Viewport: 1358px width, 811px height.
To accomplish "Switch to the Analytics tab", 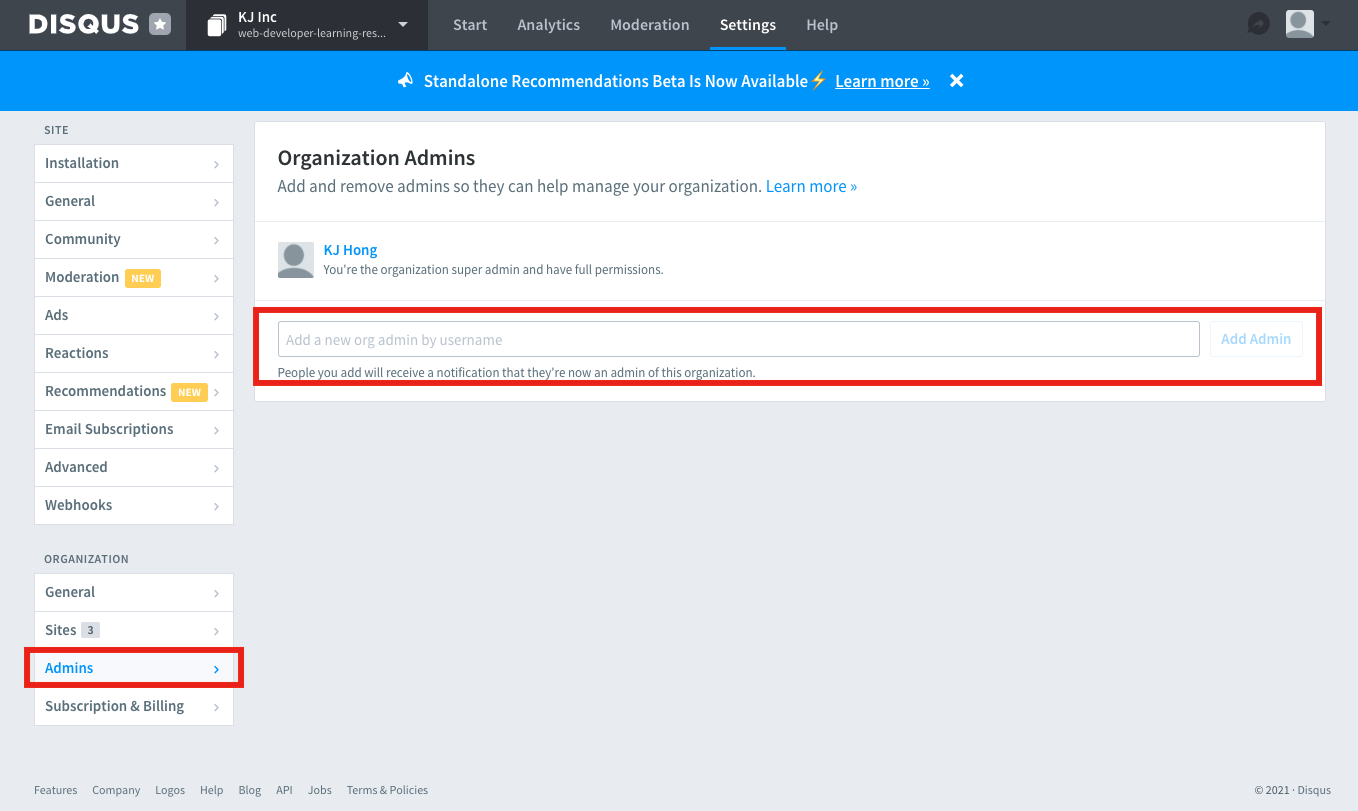I will pos(548,25).
